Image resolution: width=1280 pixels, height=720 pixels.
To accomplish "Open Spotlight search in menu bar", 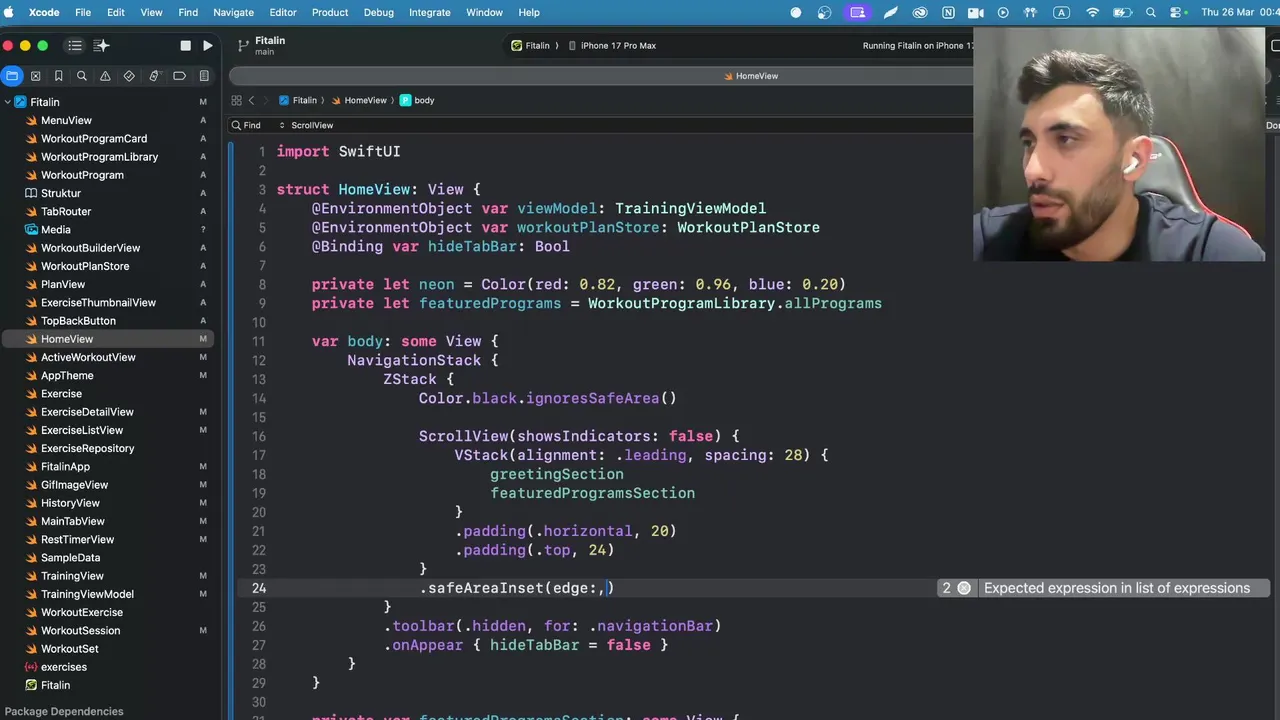I will [1151, 12].
